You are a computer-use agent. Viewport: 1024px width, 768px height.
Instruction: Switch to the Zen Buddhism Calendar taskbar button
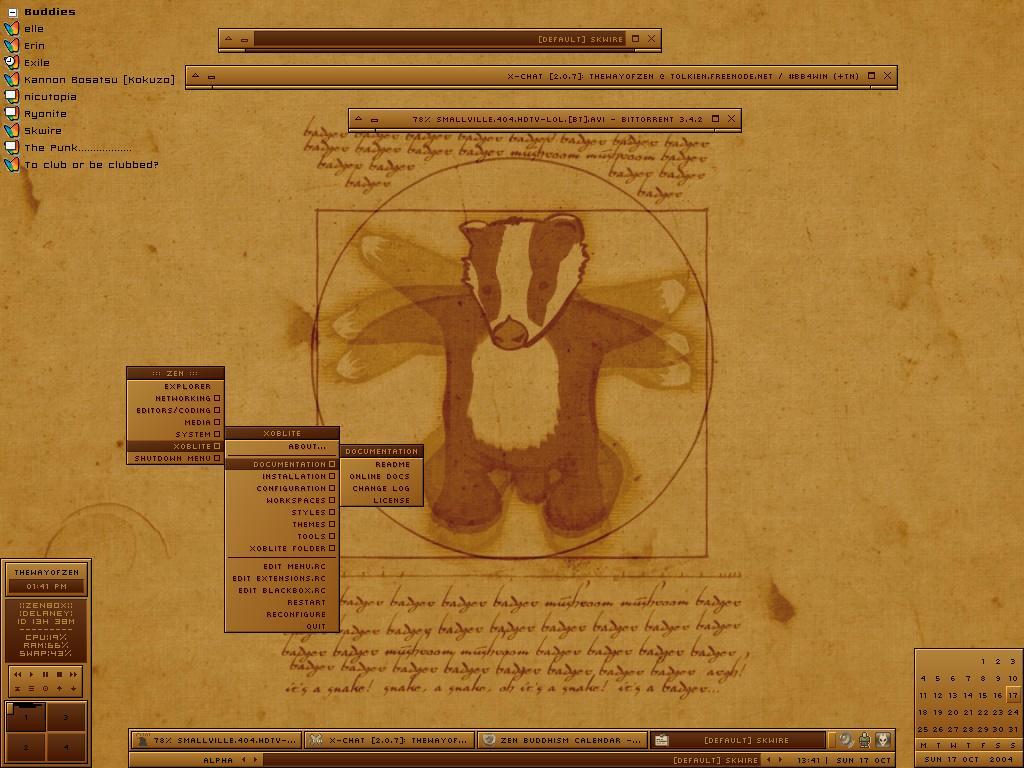(x=563, y=740)
